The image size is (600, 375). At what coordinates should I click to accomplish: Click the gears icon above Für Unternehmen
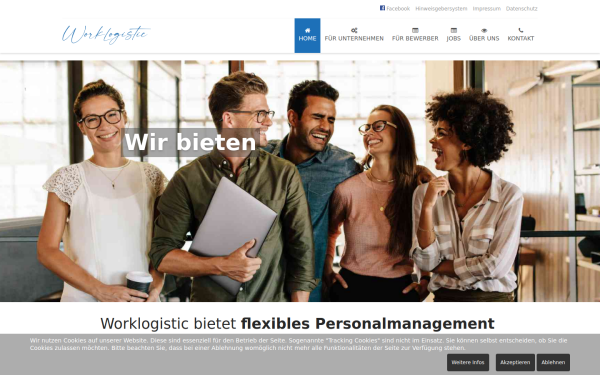coord(354,30)
